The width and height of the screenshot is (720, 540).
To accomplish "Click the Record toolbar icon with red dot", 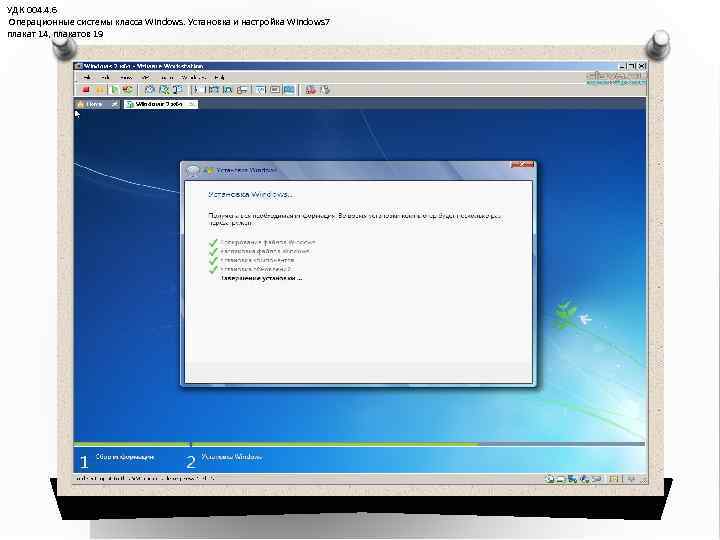I will tap(311, 90).
